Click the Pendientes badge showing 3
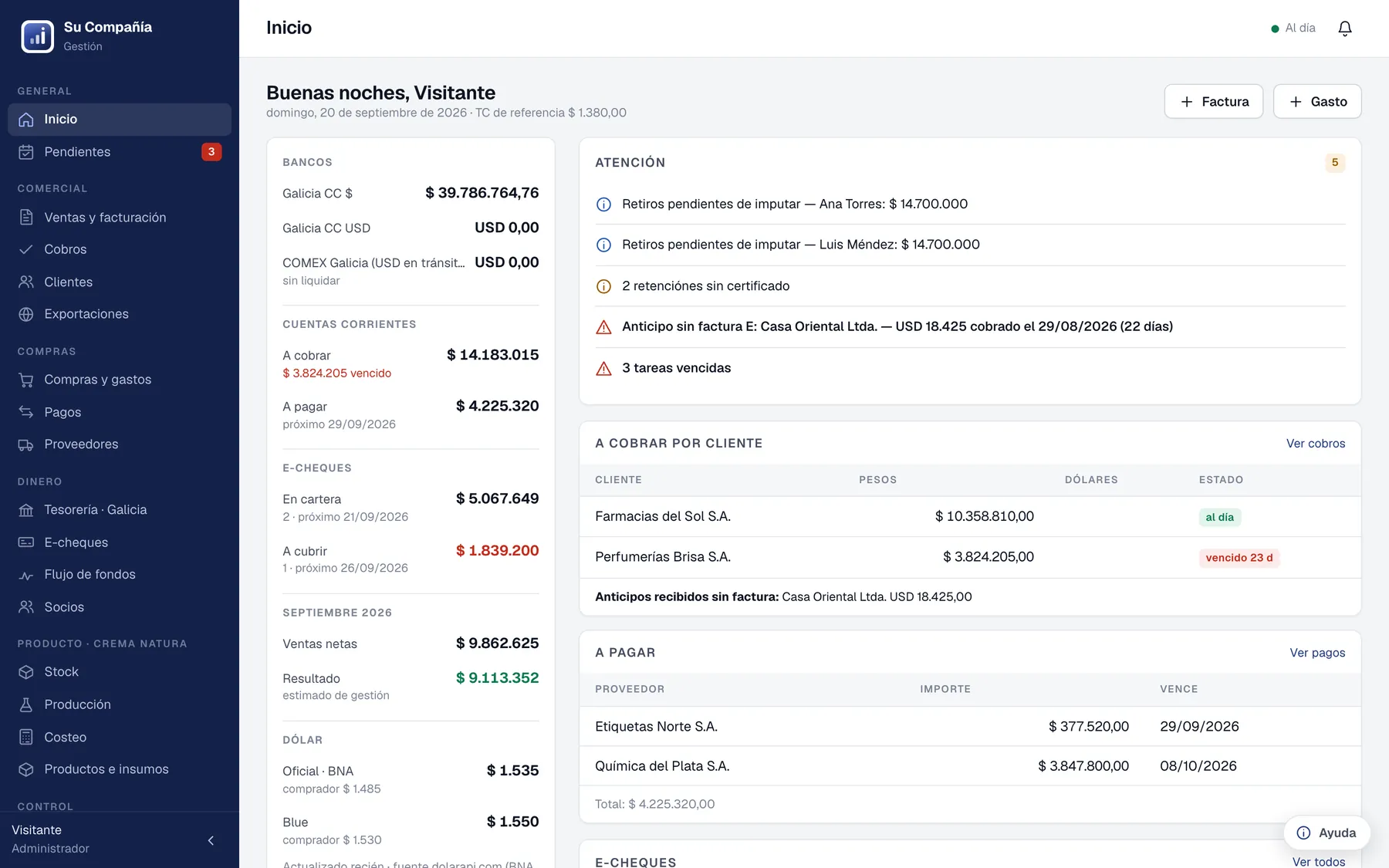The image size is (1389, 868). point(211,152)
